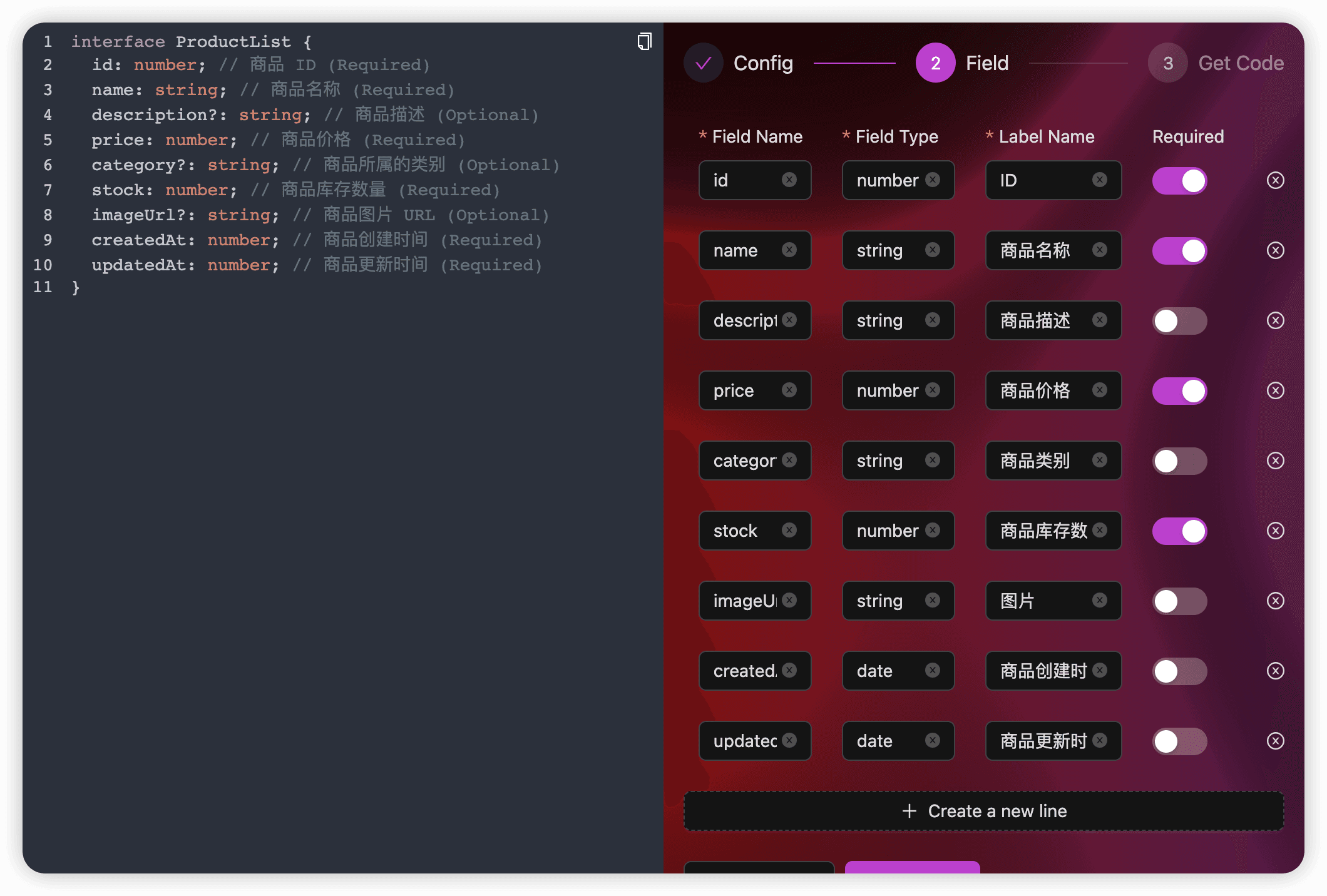Screen dimensions: 1327x896
Task: Clear the stock field name
Action: pyautogui.click(x=790, y=531)
